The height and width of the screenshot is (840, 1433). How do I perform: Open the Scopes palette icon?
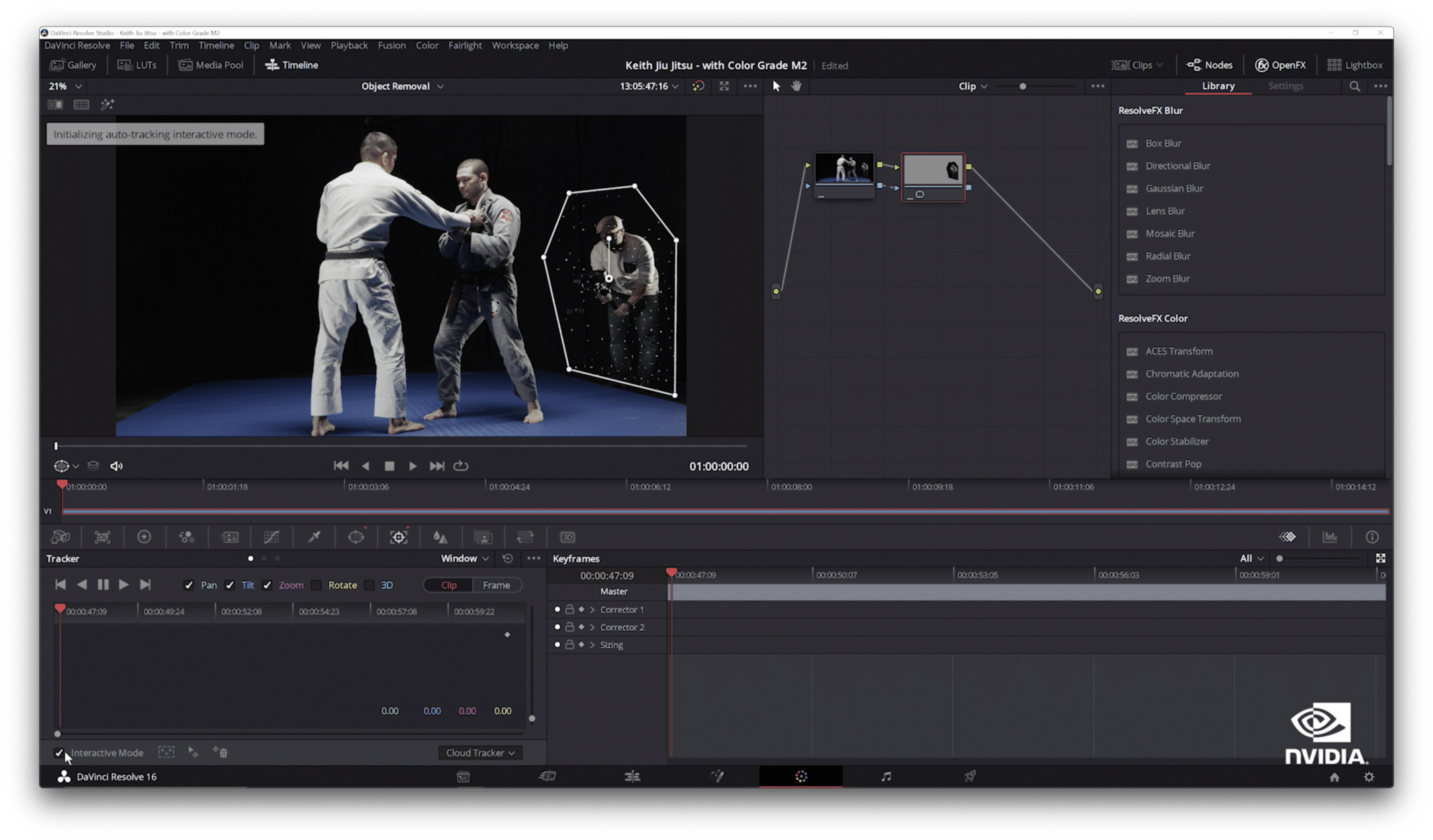coord(1329,537)
